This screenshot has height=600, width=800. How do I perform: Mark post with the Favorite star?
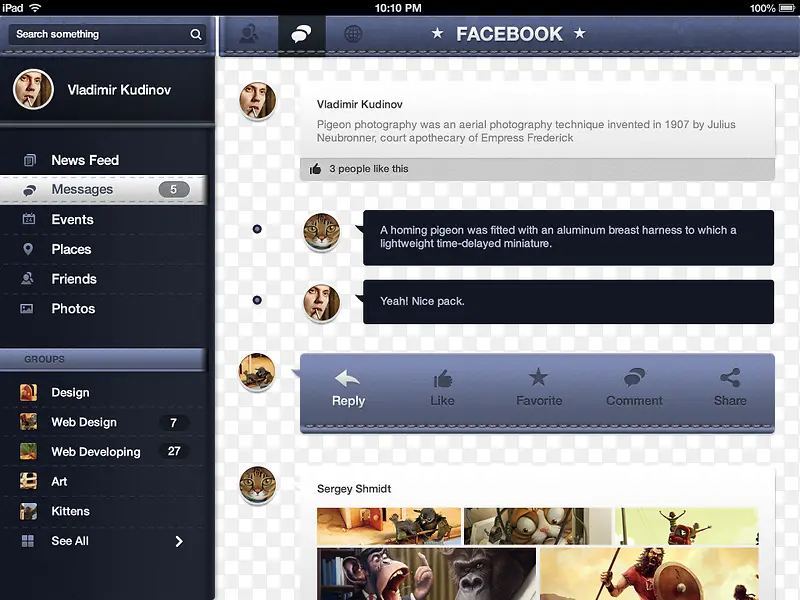(x=538, y=378)
